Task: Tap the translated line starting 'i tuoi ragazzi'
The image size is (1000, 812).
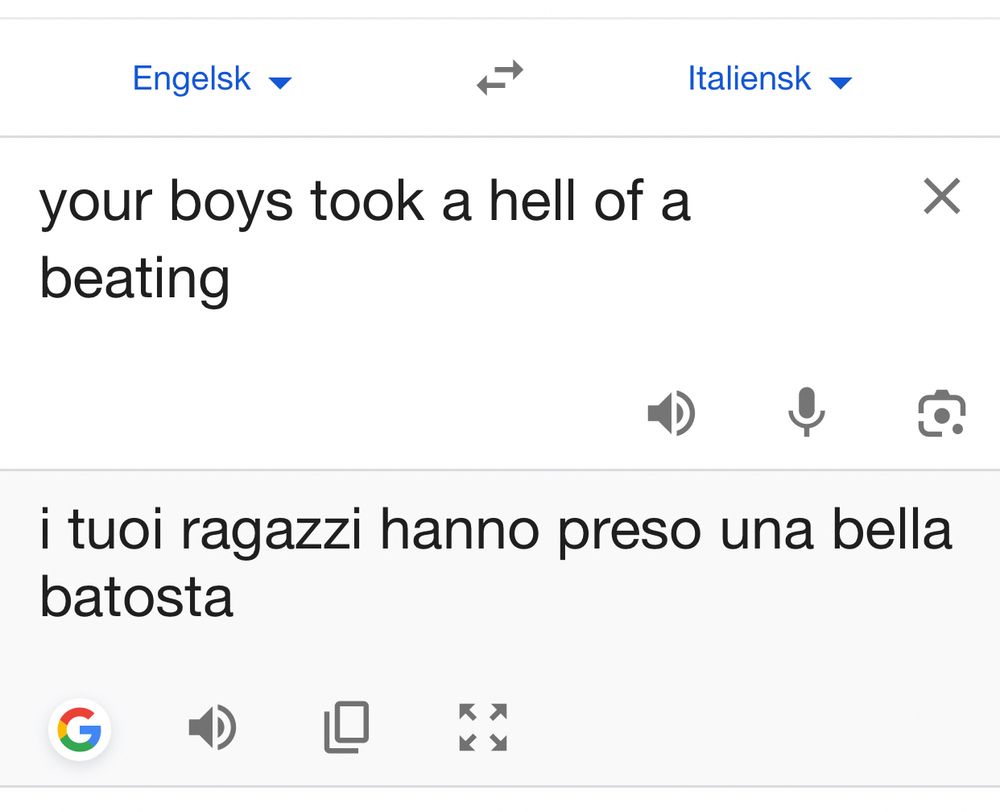Action: [494, 530]
